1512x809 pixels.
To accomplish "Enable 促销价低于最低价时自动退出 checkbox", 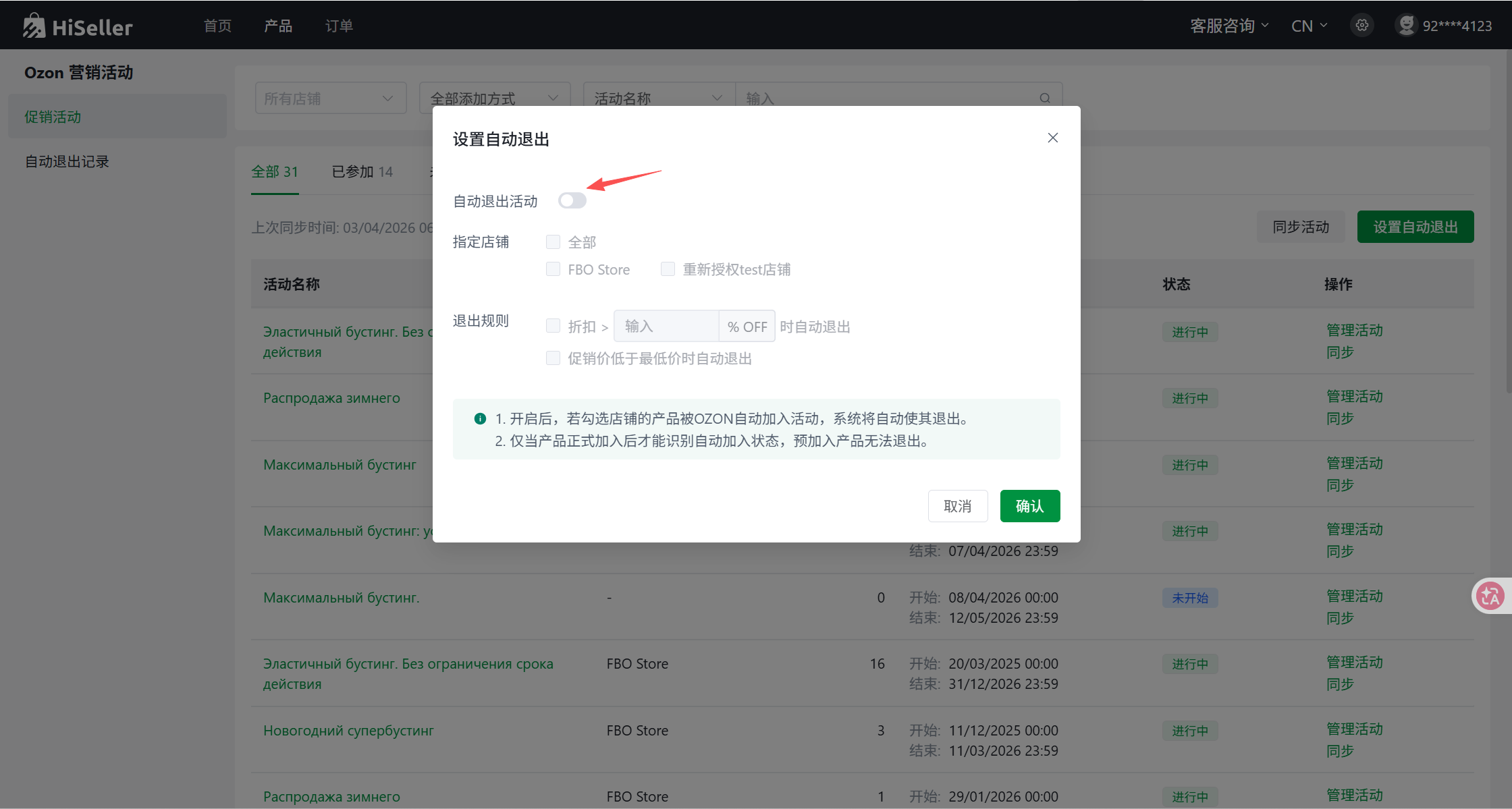I will (553, 358).
